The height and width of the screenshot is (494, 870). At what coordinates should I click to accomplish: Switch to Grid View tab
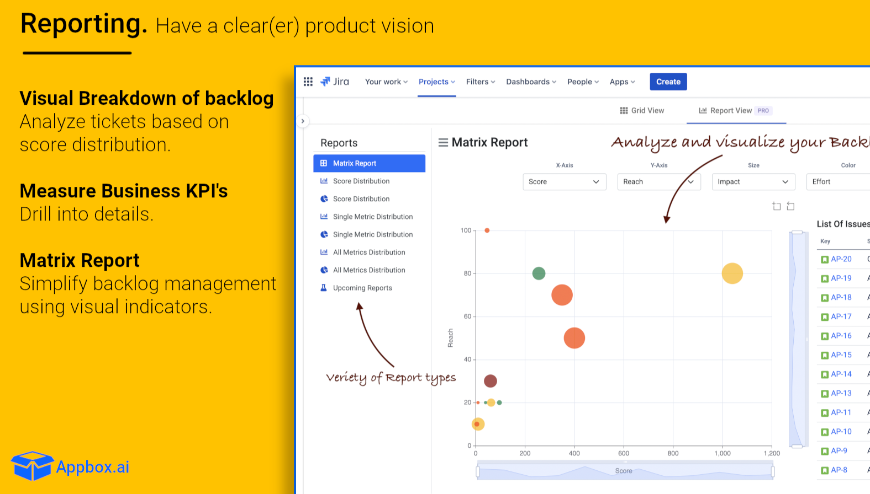click(642, 110)
